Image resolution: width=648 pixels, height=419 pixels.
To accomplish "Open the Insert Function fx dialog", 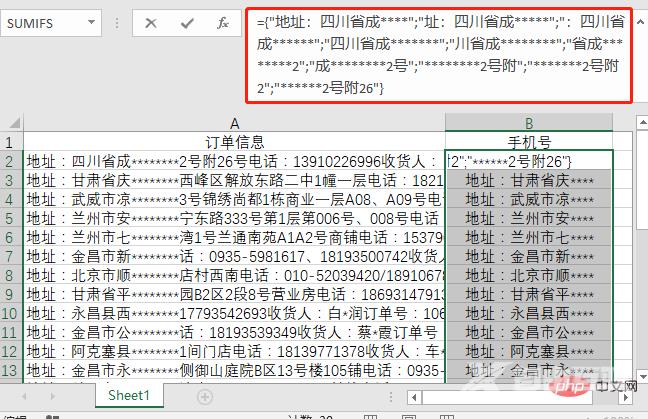I will point(223,23).
